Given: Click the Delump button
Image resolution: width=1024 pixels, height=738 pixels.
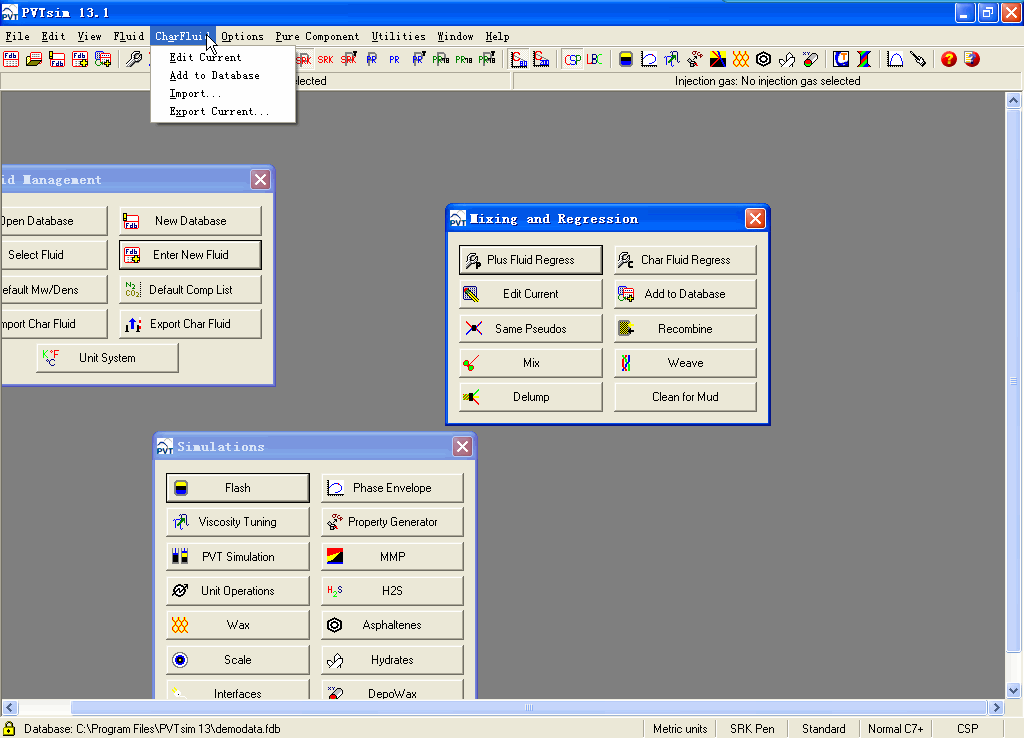Looking at the screenshot, I should [530, 396].
